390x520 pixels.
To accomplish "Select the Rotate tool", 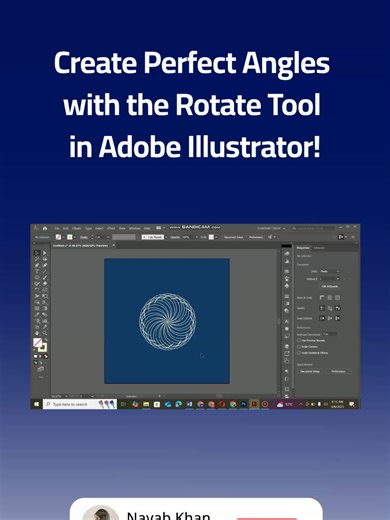I will click(37, 290).
